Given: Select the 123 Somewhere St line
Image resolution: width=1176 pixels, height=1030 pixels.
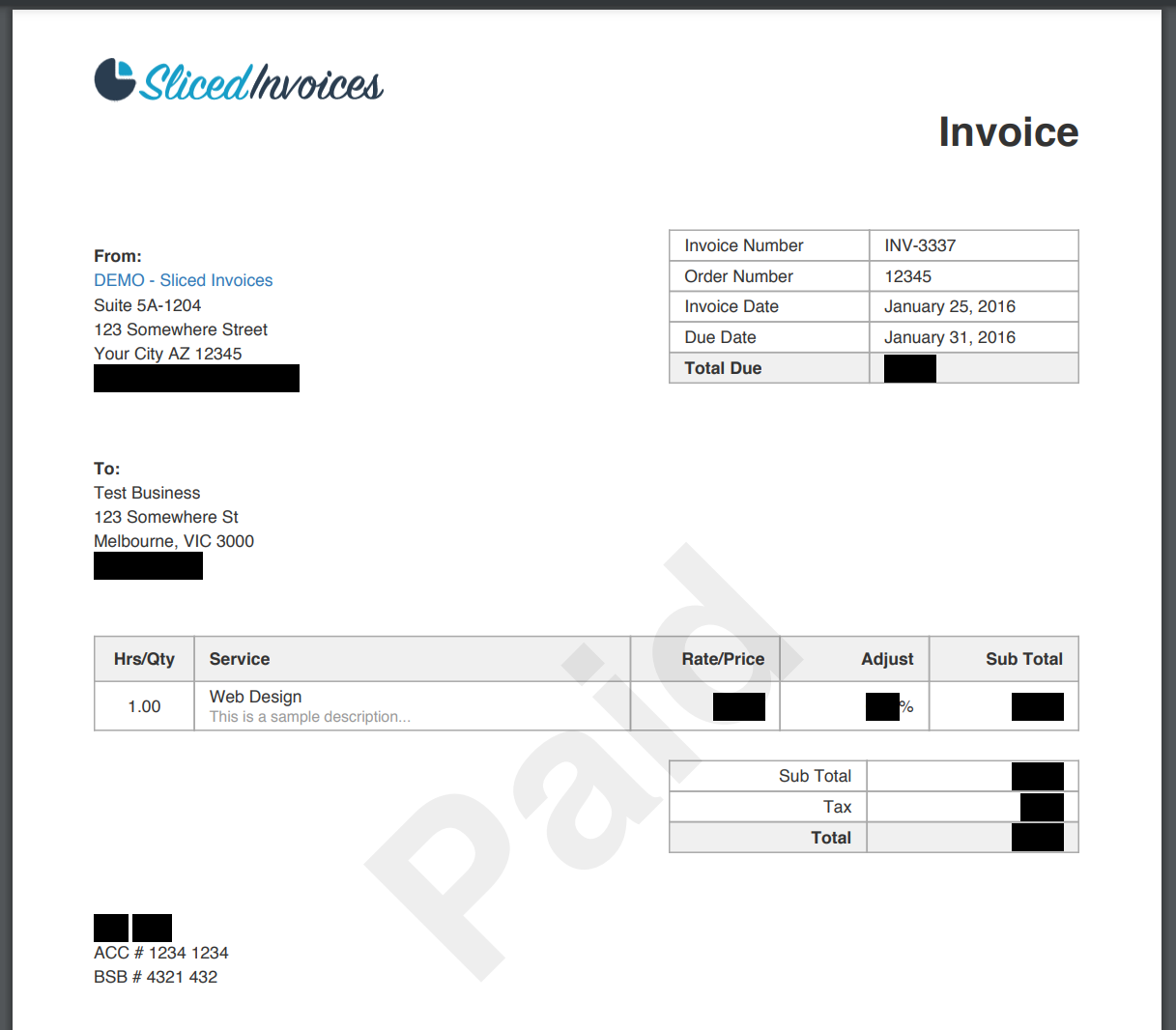Looking at the screenshot, I should 166,517.
